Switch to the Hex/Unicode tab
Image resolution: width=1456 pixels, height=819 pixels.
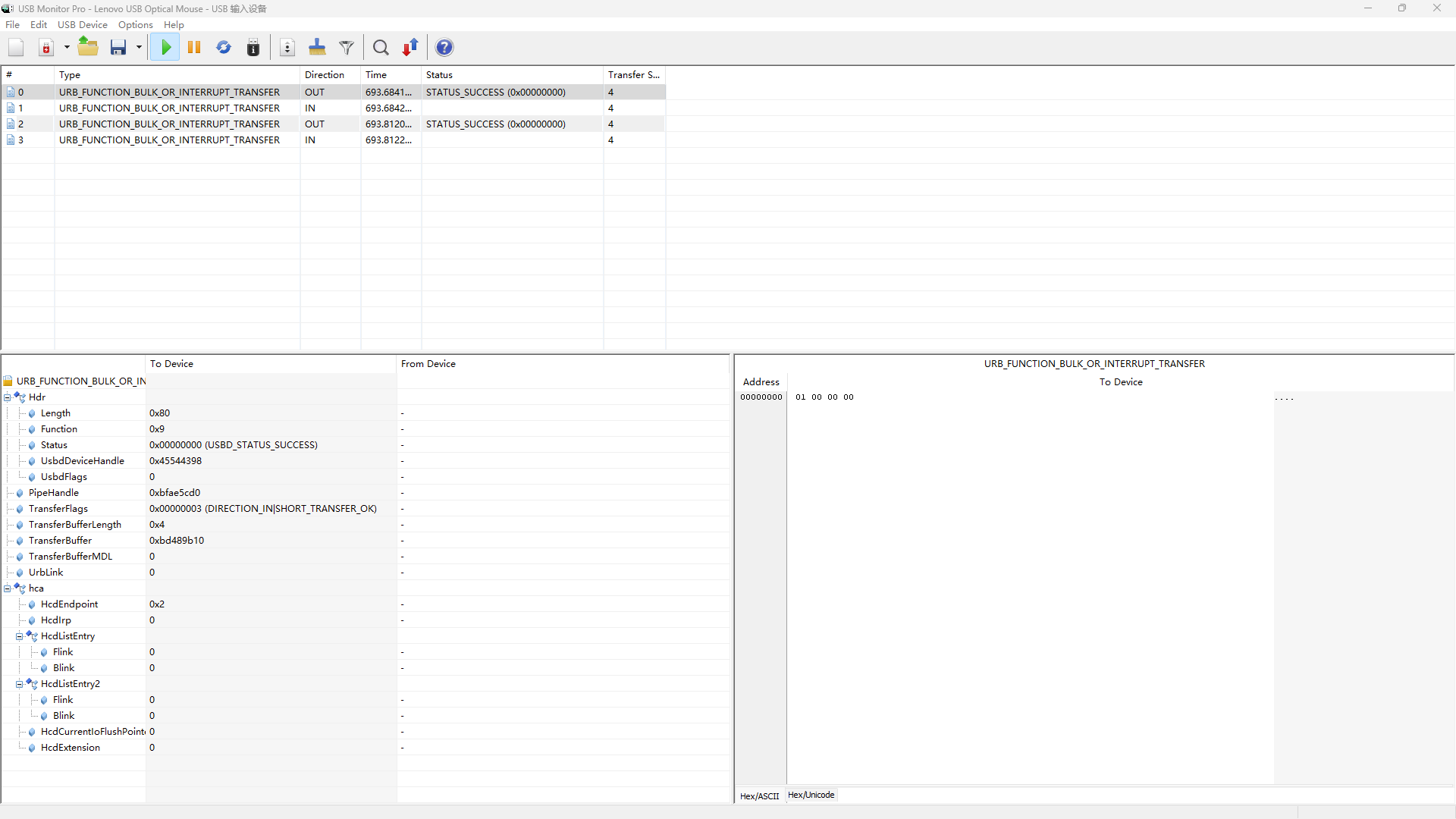point(811,795)
